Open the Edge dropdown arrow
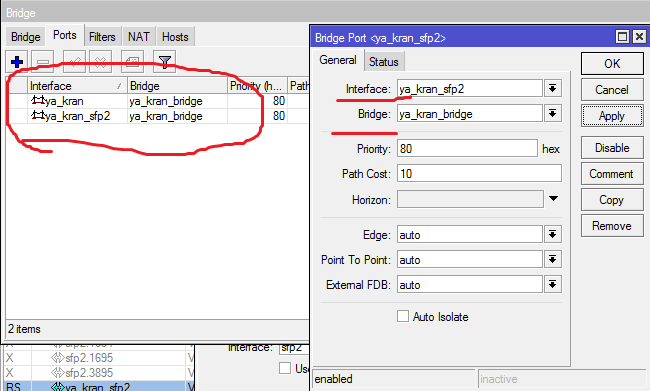 [x=552, y=234]
